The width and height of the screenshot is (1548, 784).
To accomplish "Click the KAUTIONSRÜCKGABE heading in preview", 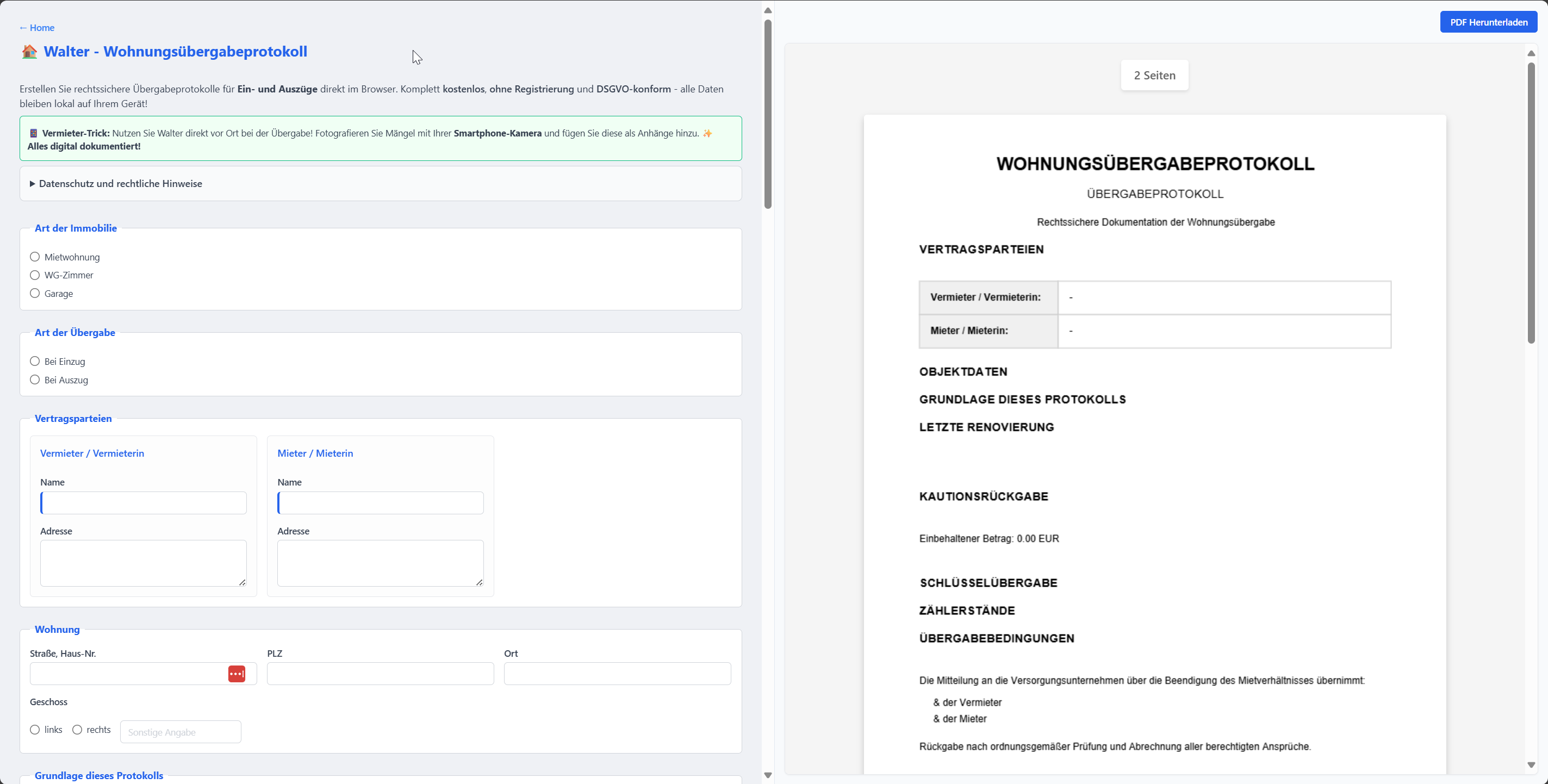I will click(984, 497).
